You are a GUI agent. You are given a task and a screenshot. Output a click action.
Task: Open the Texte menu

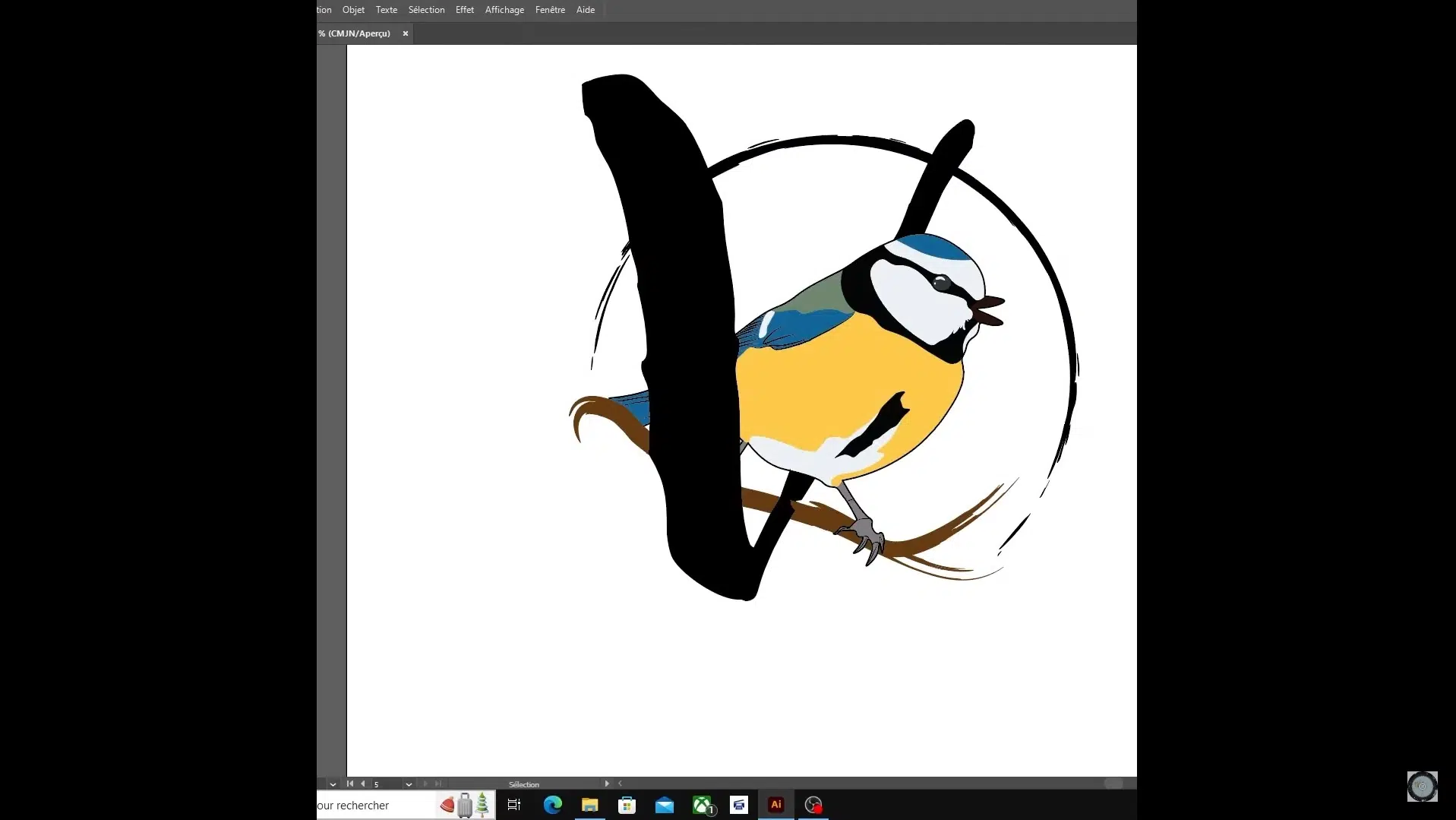(387, 10)
